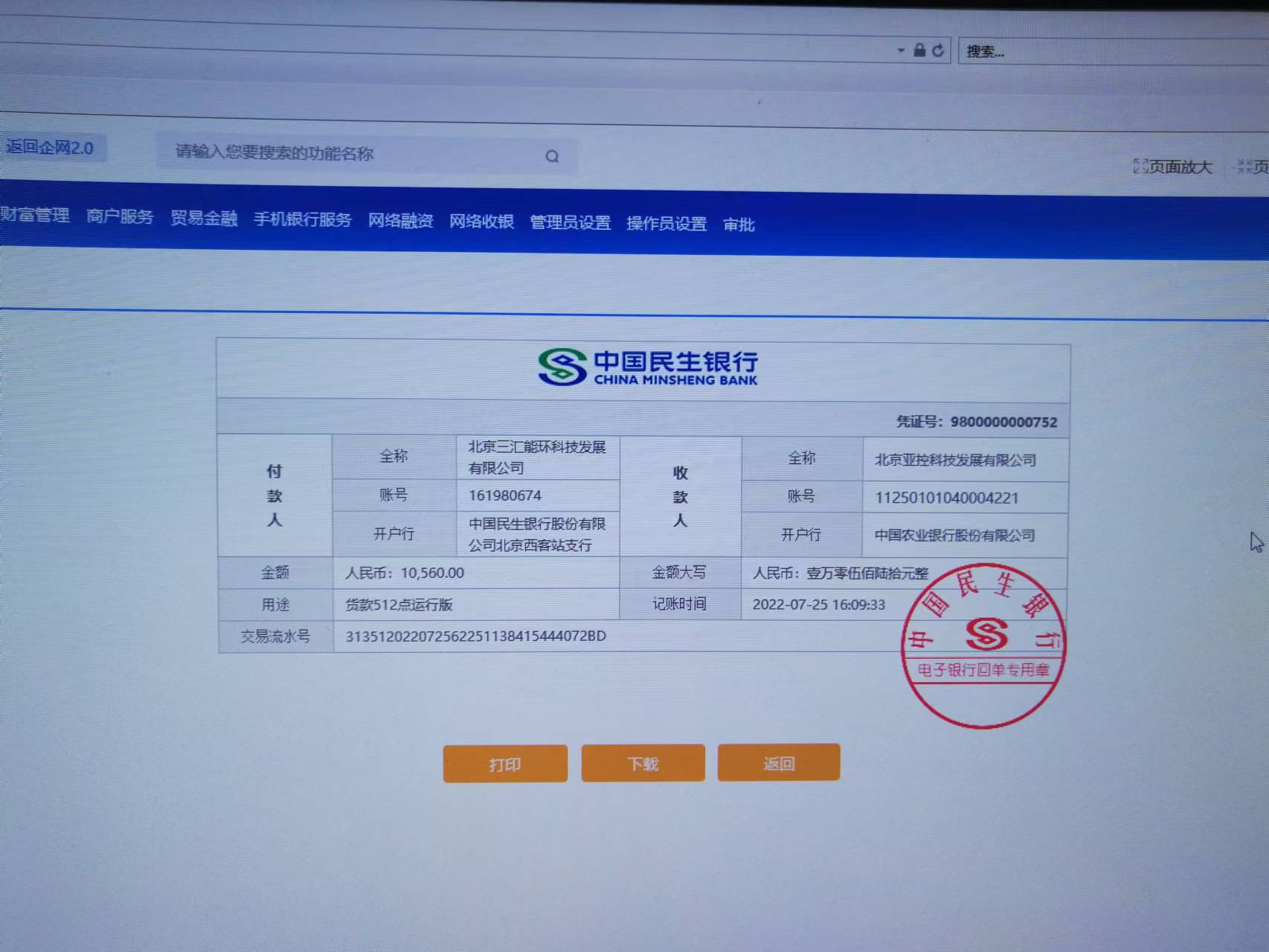Screen dimensions: 1269x952
Task: Open the 财富管理 menu
Action: point(35,215)
